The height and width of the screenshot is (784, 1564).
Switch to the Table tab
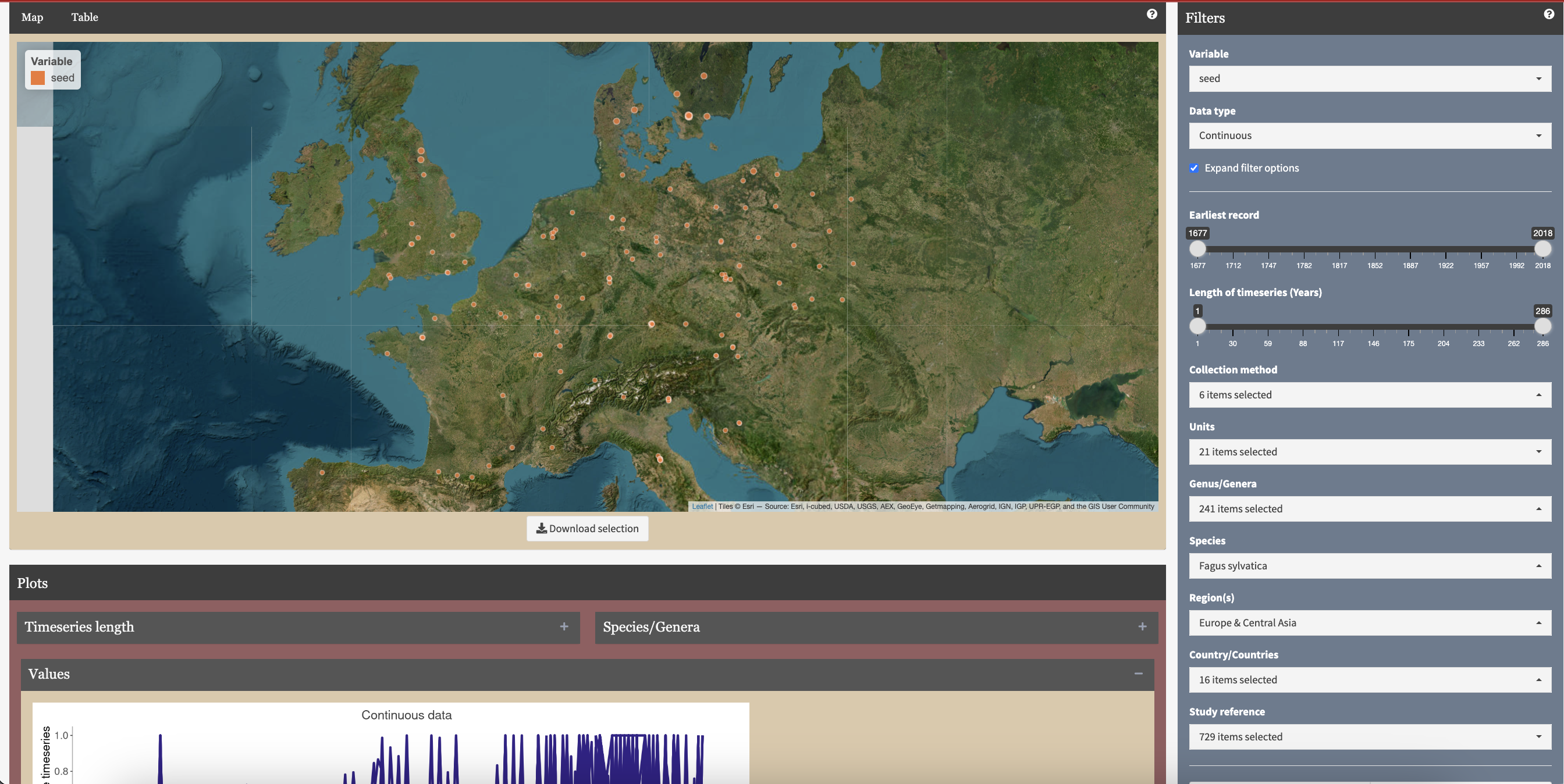click(x=84, y=17)
